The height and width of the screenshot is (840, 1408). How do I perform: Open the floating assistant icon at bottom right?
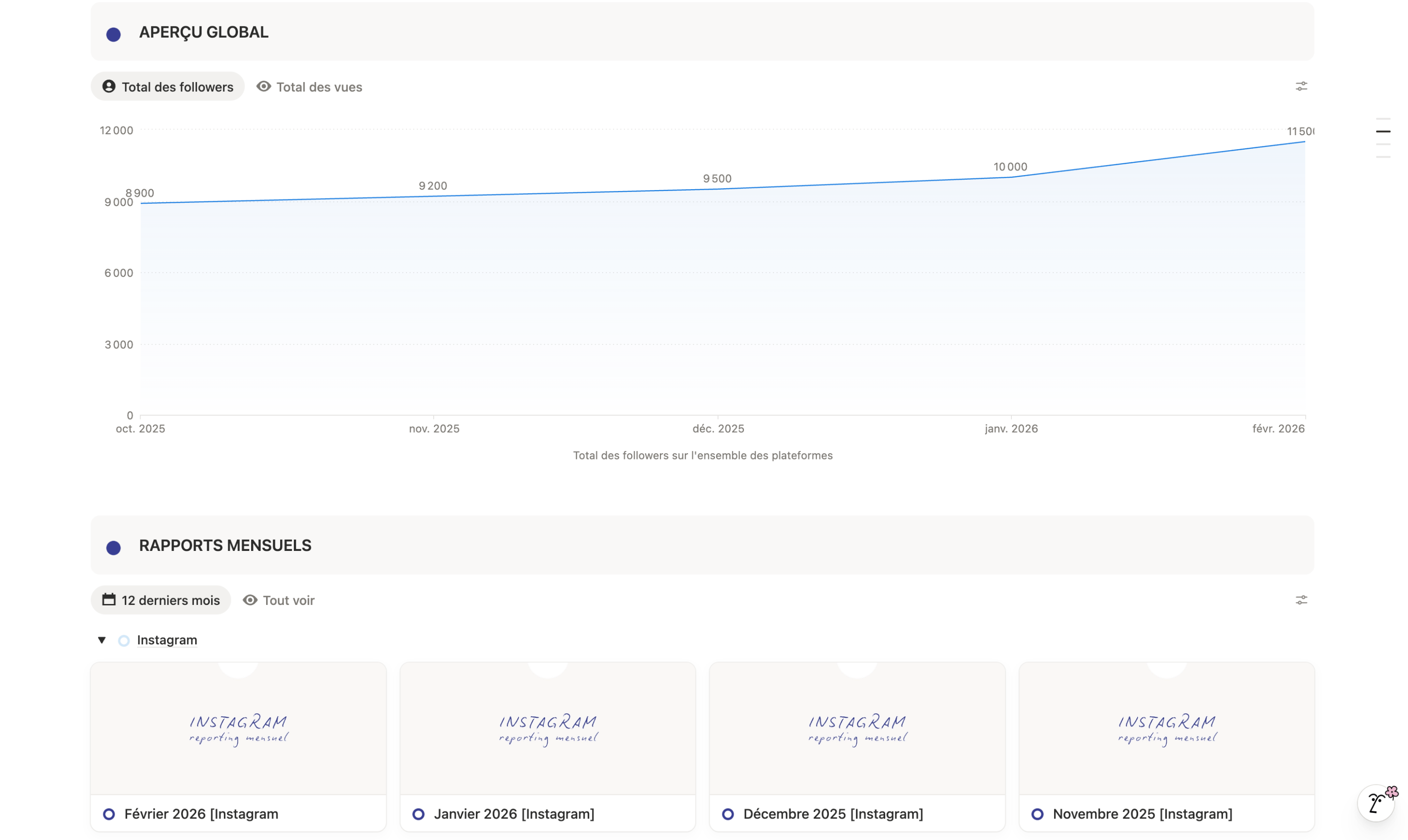(1376, 802)
